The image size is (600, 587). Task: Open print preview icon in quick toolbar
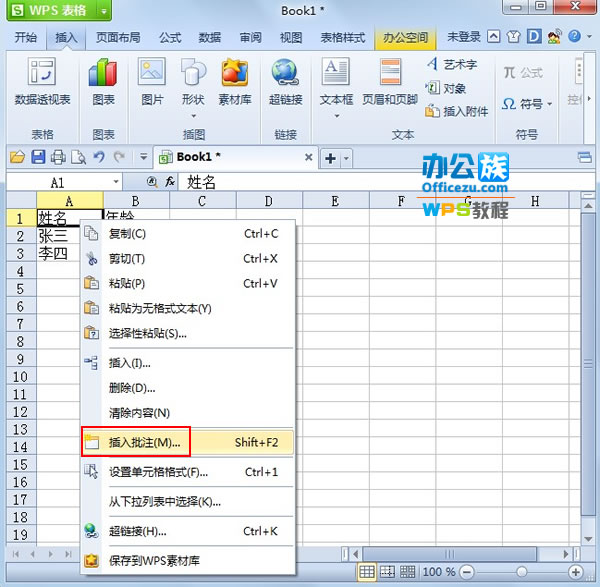pos(78,157)
